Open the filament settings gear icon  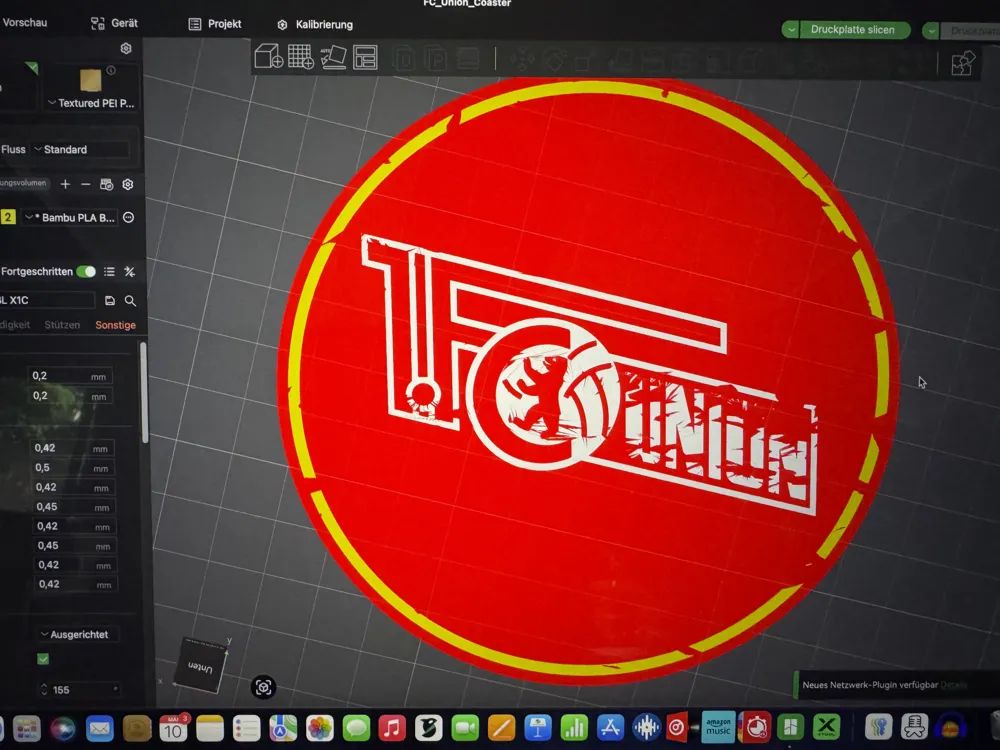128,184
